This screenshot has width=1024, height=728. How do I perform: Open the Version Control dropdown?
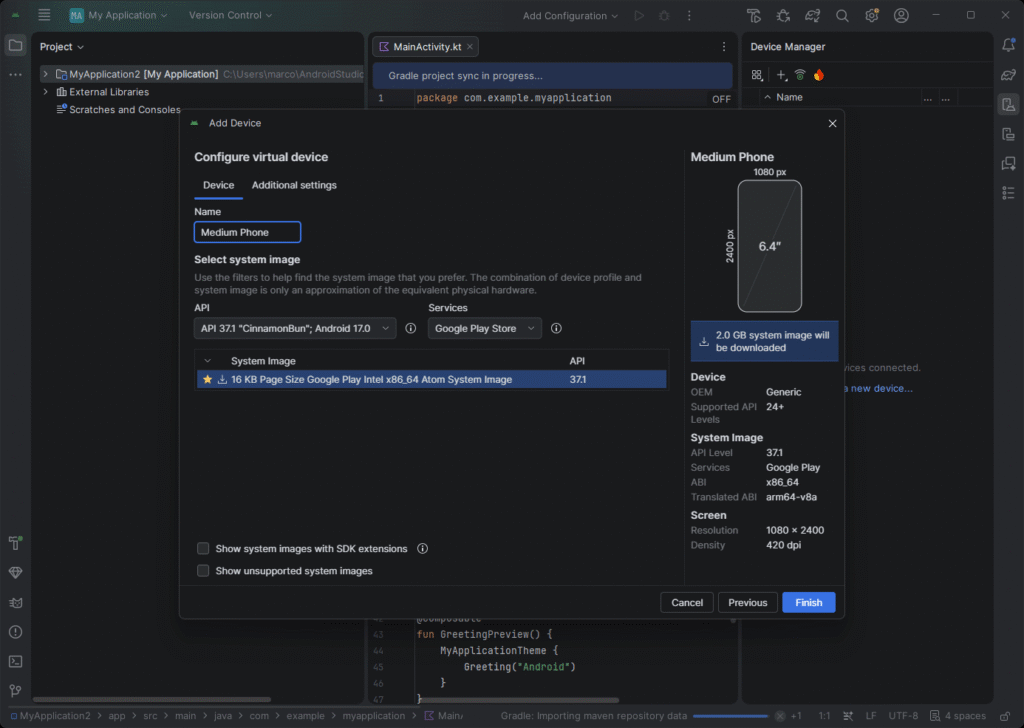point(230,15)
